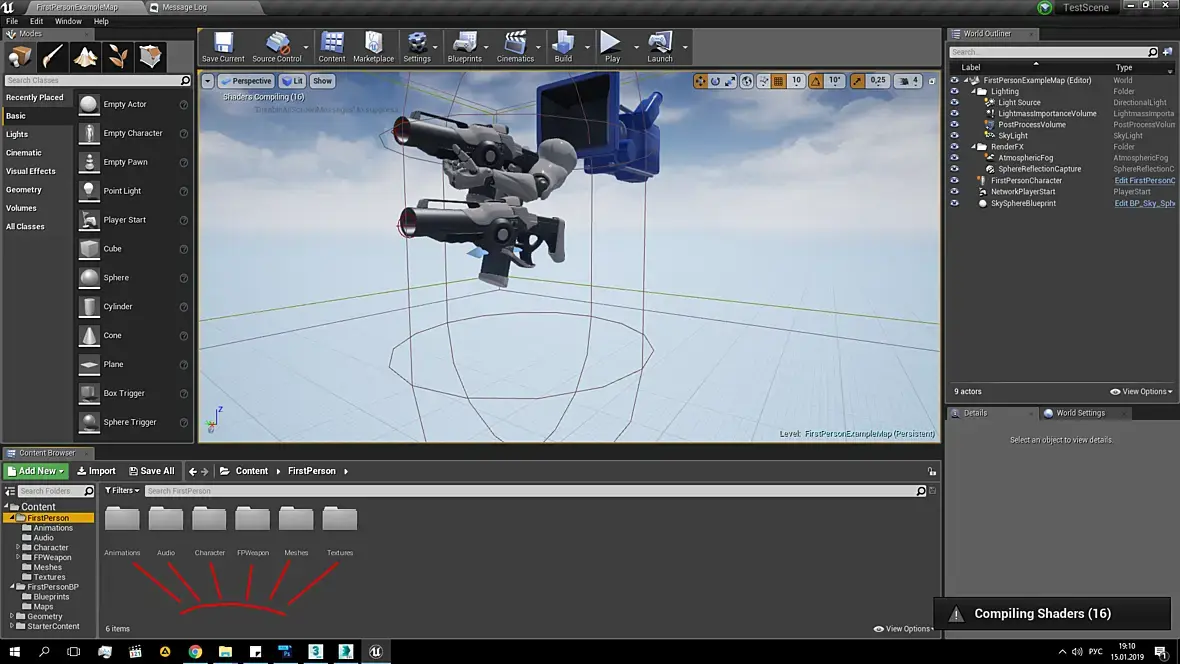The width and height of the screenshot is (1180, 664).
Task: Click the Cinematics toolbar icon
Action: (515, 46)
